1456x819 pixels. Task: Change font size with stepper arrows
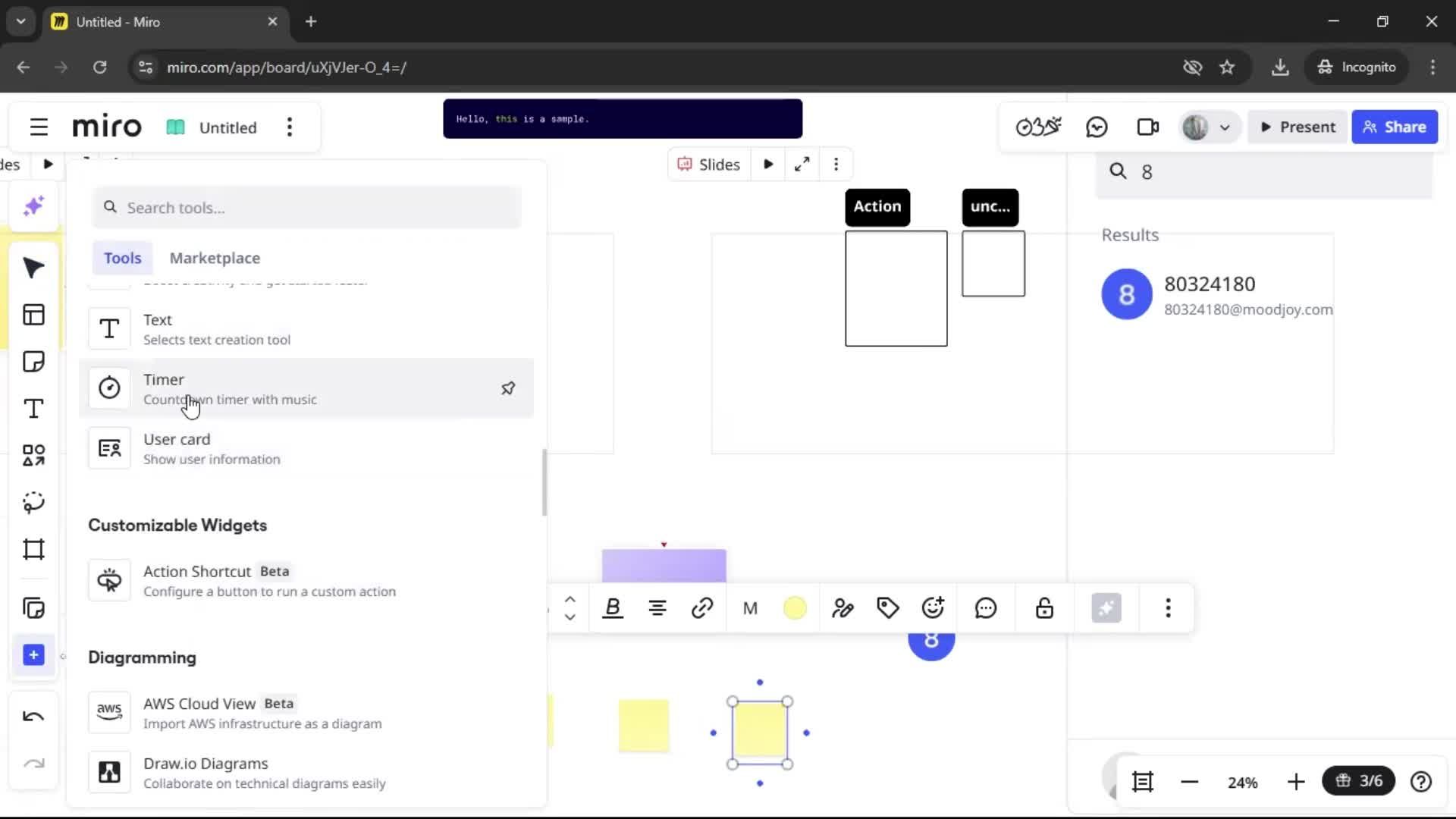point(570,608)
